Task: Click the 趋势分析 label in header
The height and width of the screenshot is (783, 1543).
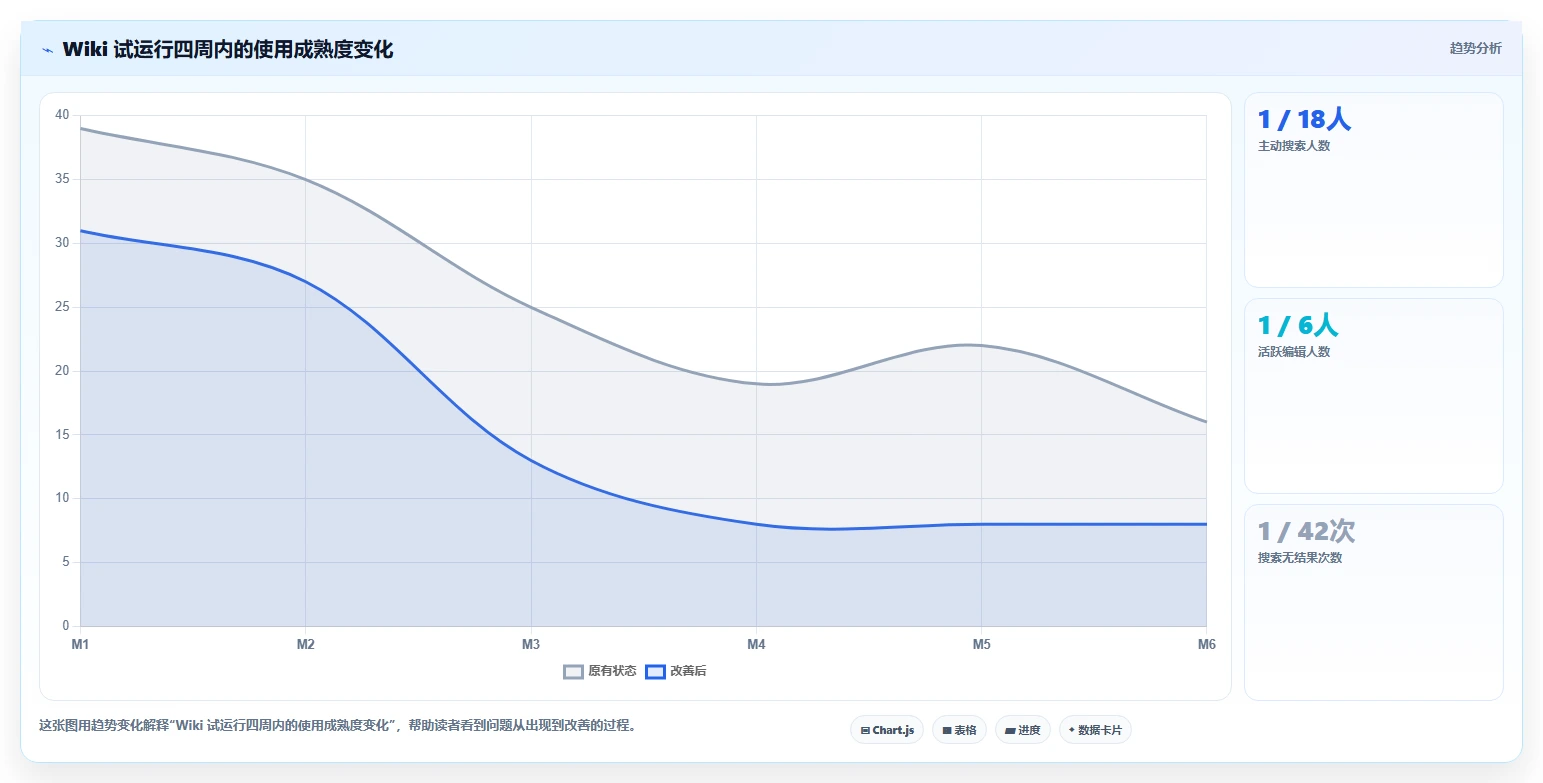Action: pos(1475,48)
